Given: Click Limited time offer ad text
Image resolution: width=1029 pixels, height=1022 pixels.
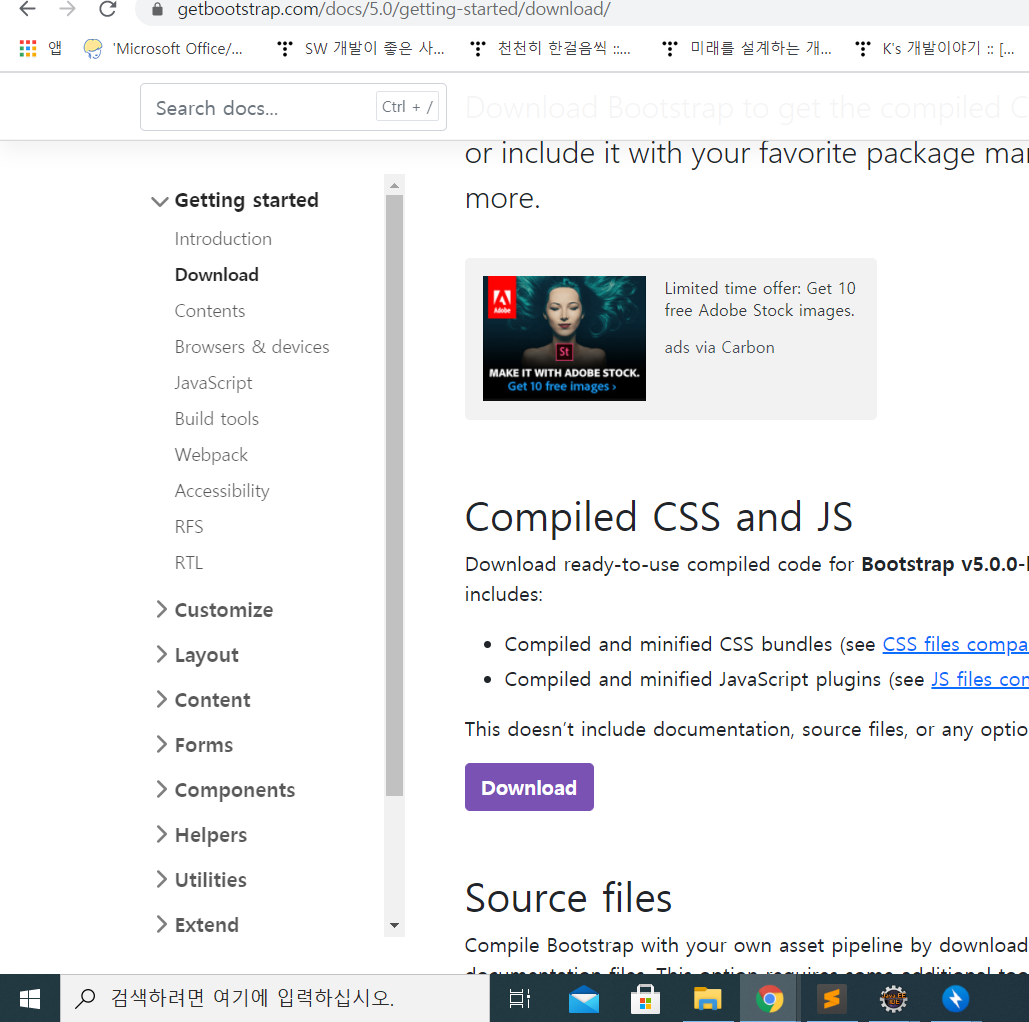Looking at the screenshot, I should [759, 299].
